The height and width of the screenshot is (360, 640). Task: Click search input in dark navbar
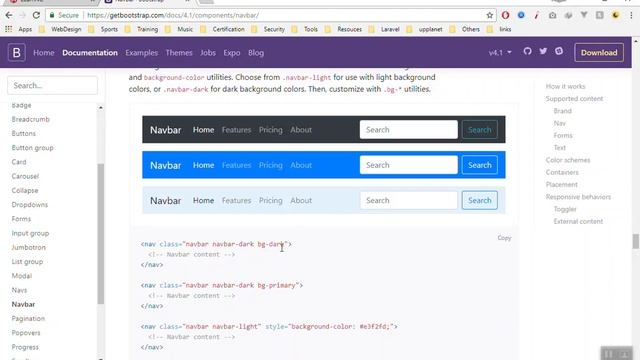(x=409, y=130)
